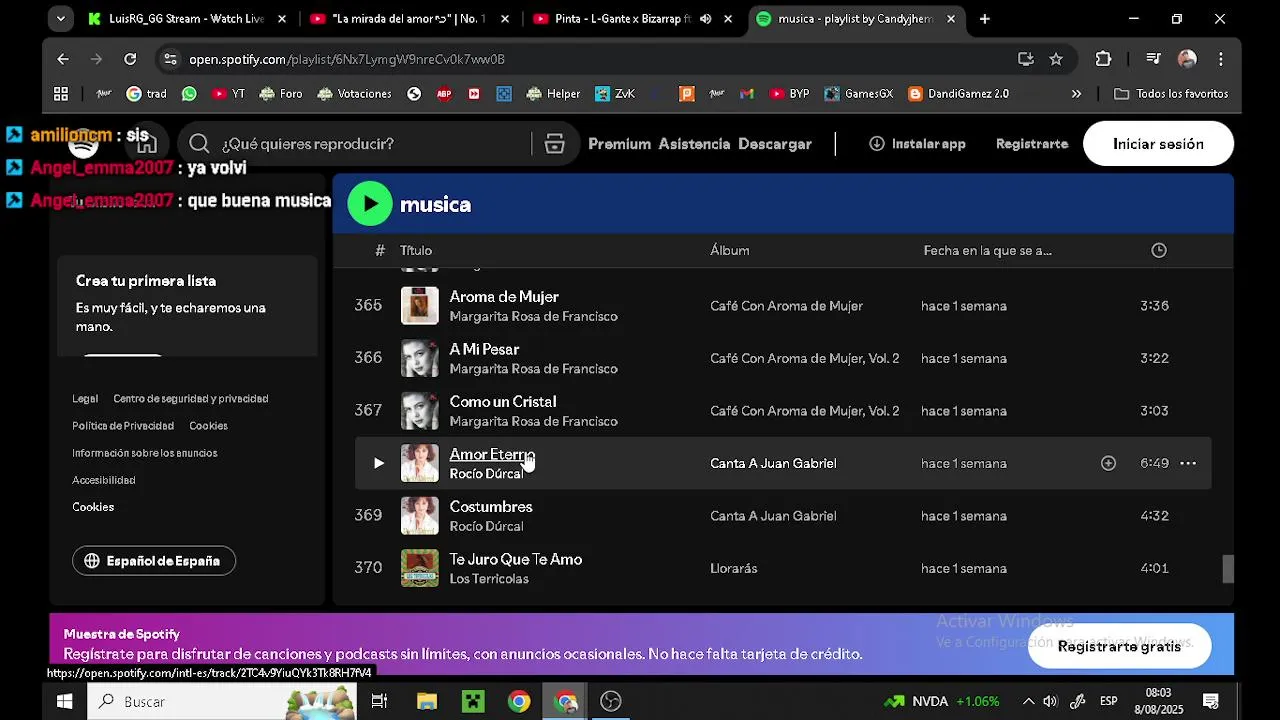Select the song Aroma de Mujer
1280x720 pixels.
coord(504,297)
